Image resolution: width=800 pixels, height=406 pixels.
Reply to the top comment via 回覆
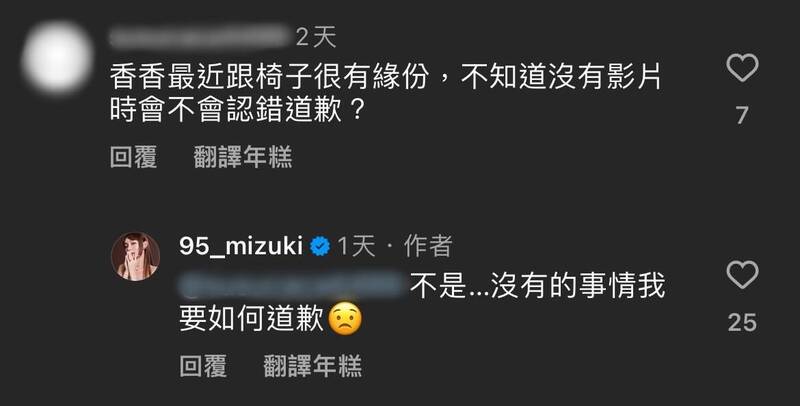(x=134, y=157)
